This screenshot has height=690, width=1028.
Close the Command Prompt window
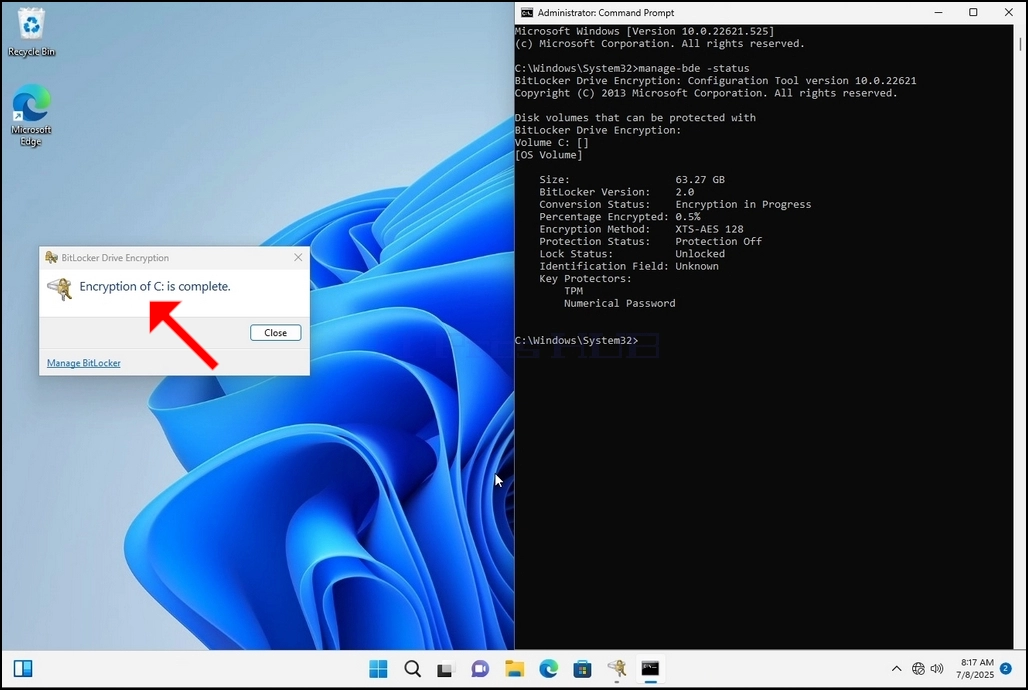[1009, 12]
